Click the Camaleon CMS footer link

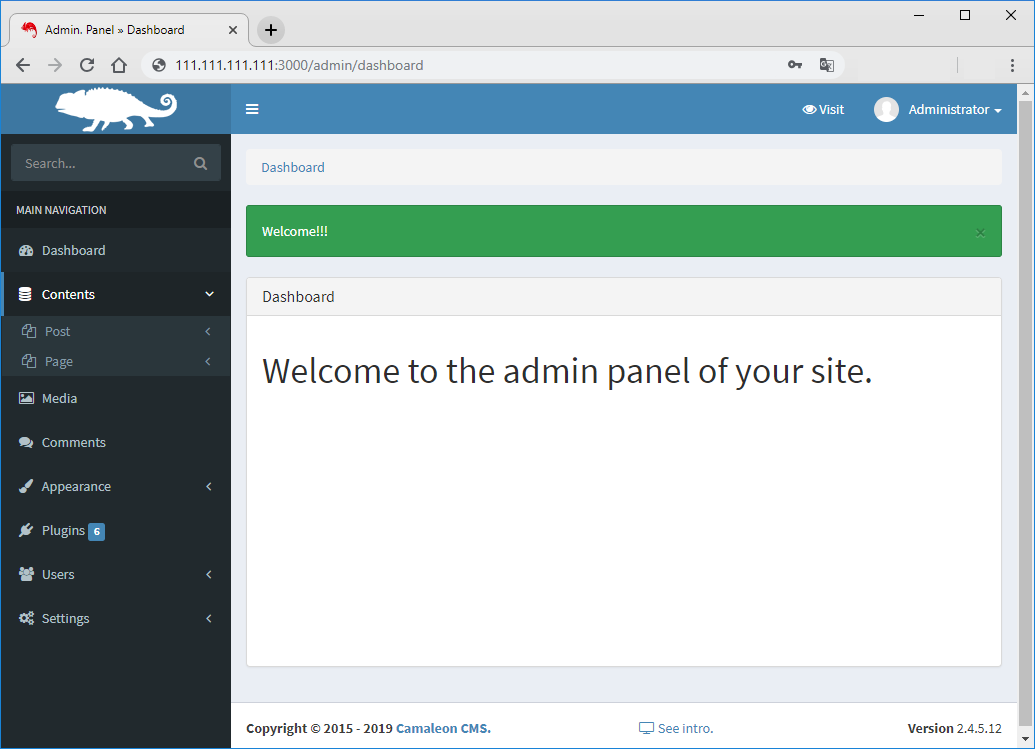click(x=443, y=728)
